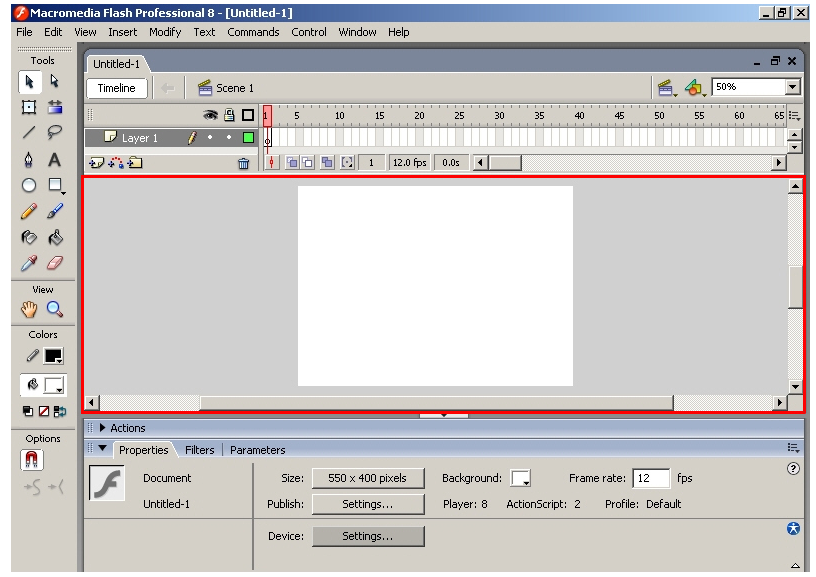Viewport: 816px width, 577px height.
Task: Toggle Onion Skin Outlines button
Action: [308, 163]
